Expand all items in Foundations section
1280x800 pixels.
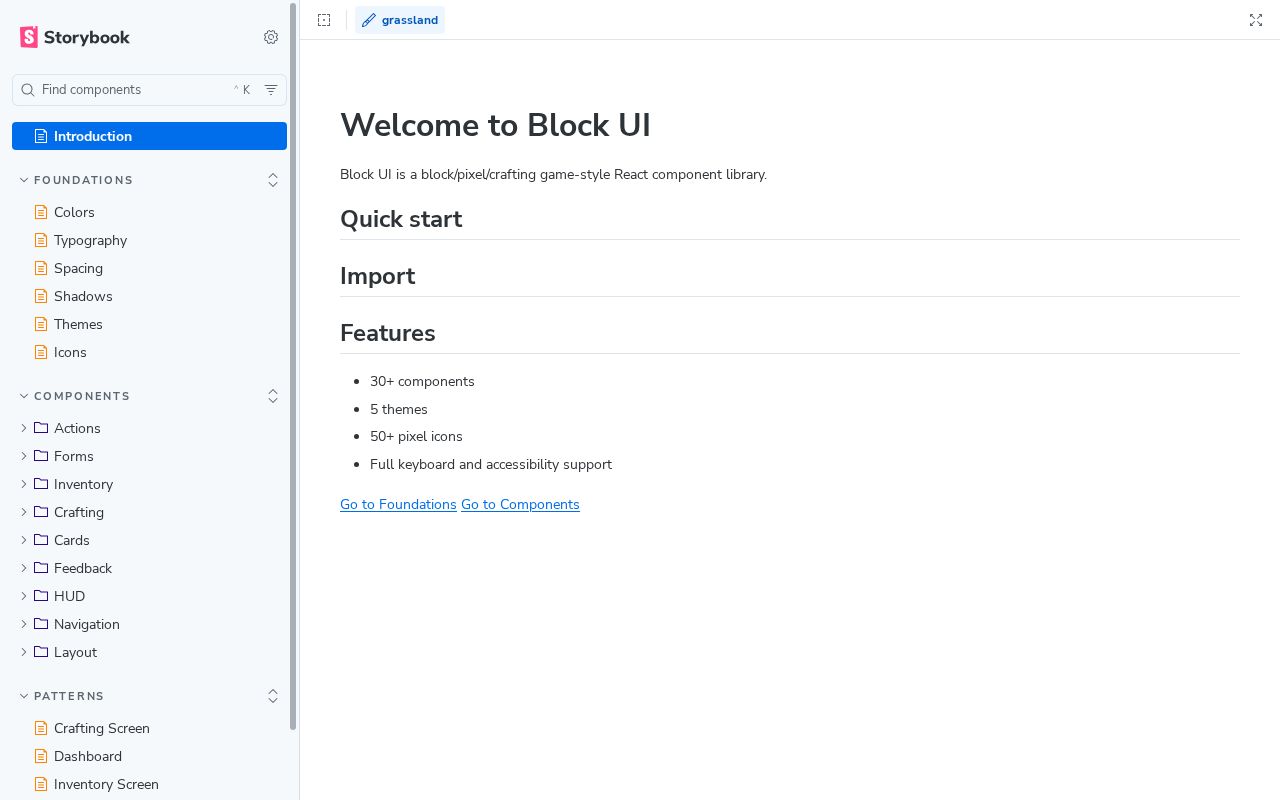273,180
